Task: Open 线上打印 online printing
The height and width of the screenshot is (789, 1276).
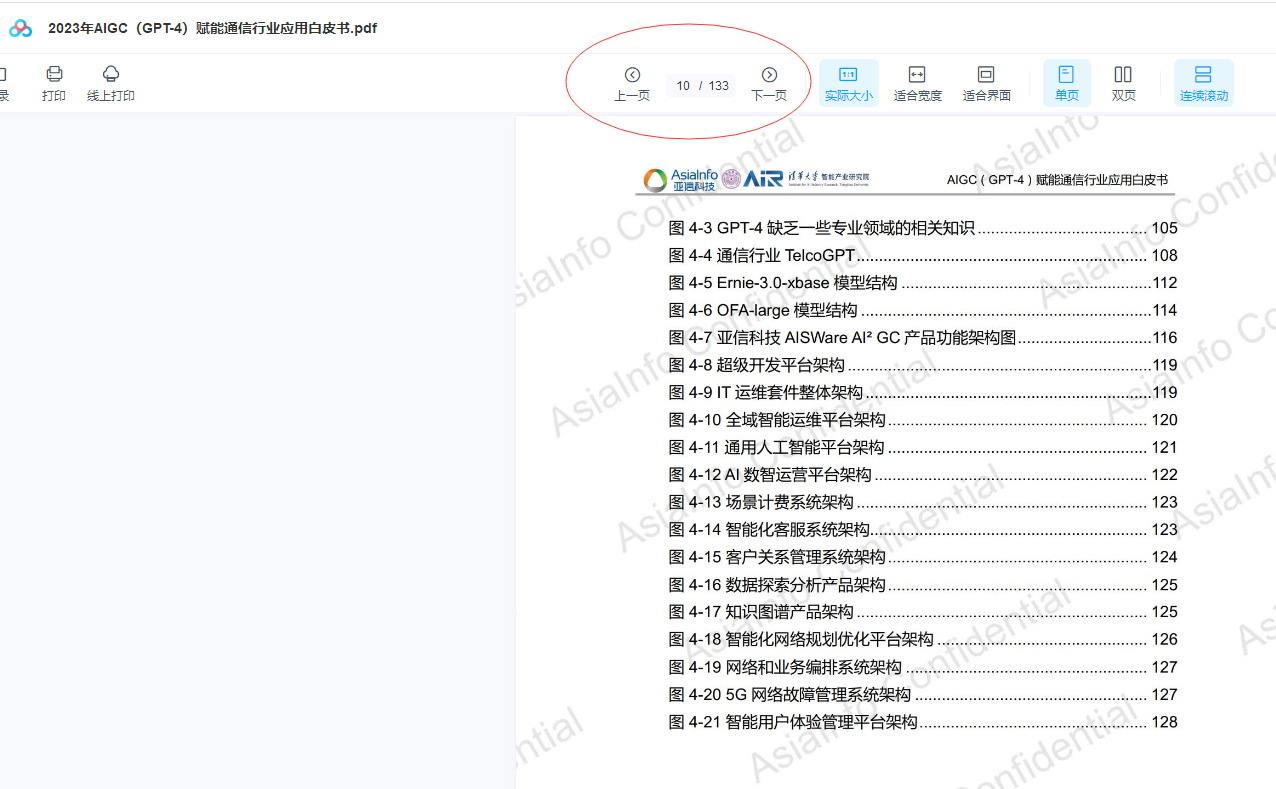Action: pos(111,83)
